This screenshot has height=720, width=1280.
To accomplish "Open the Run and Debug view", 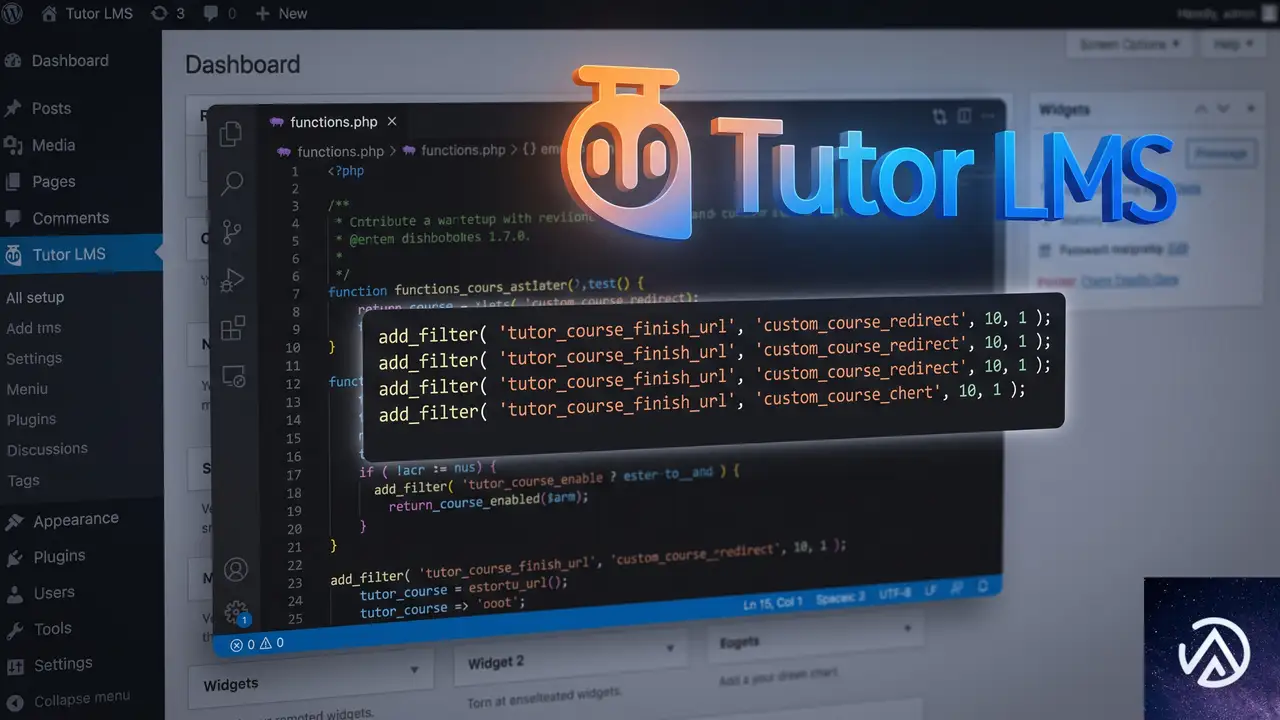I will click(232, 280).
